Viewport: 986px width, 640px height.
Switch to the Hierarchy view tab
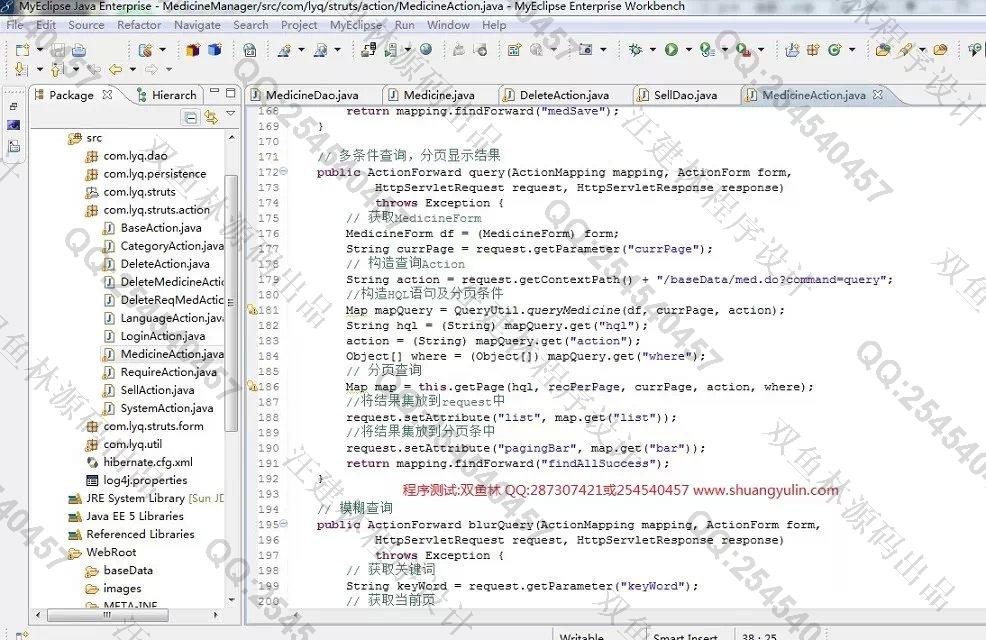click(167, 95)
